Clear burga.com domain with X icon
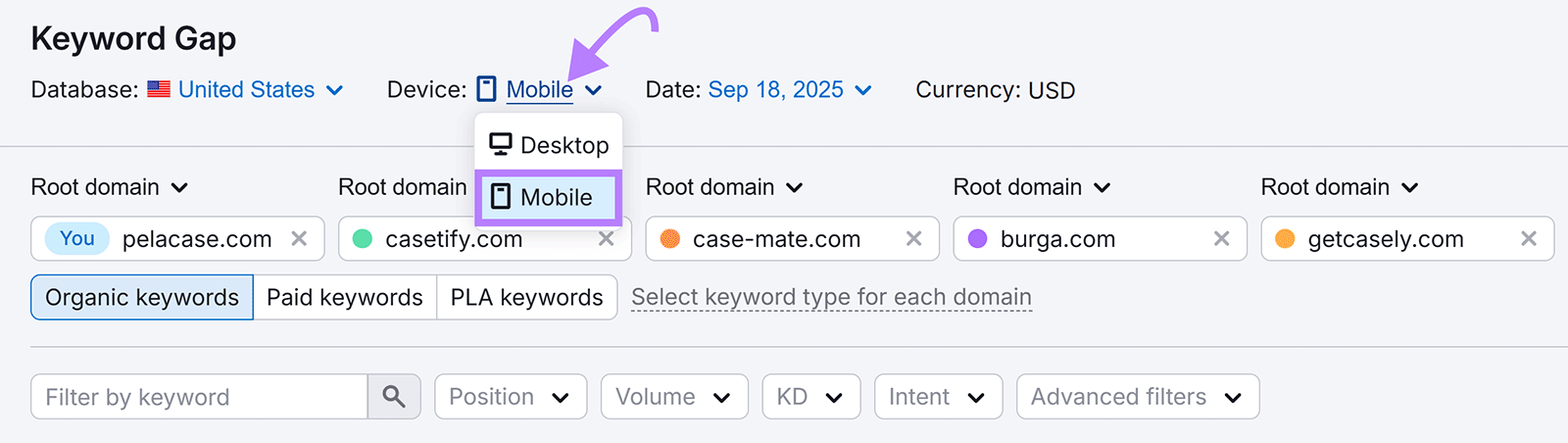1568x443 pixels. pos(1221,239)
